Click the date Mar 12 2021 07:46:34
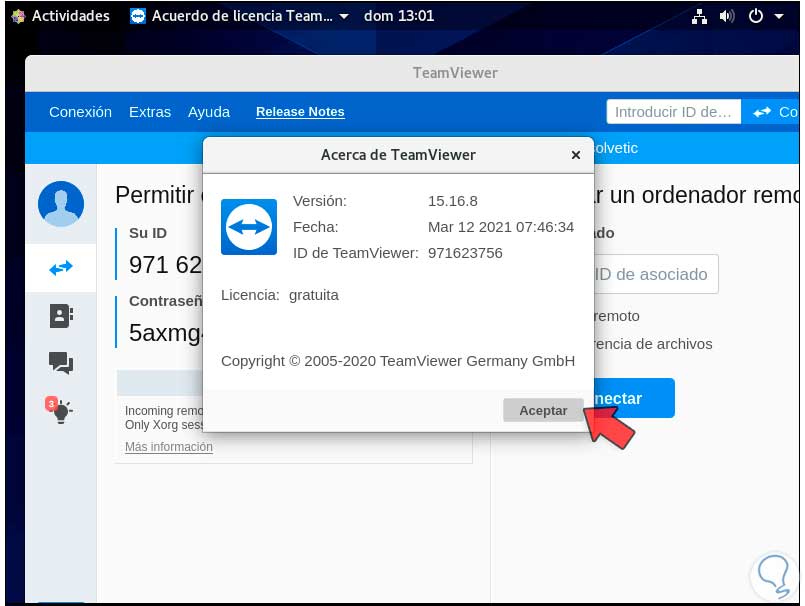805x606 pixels. pos(501,227)
